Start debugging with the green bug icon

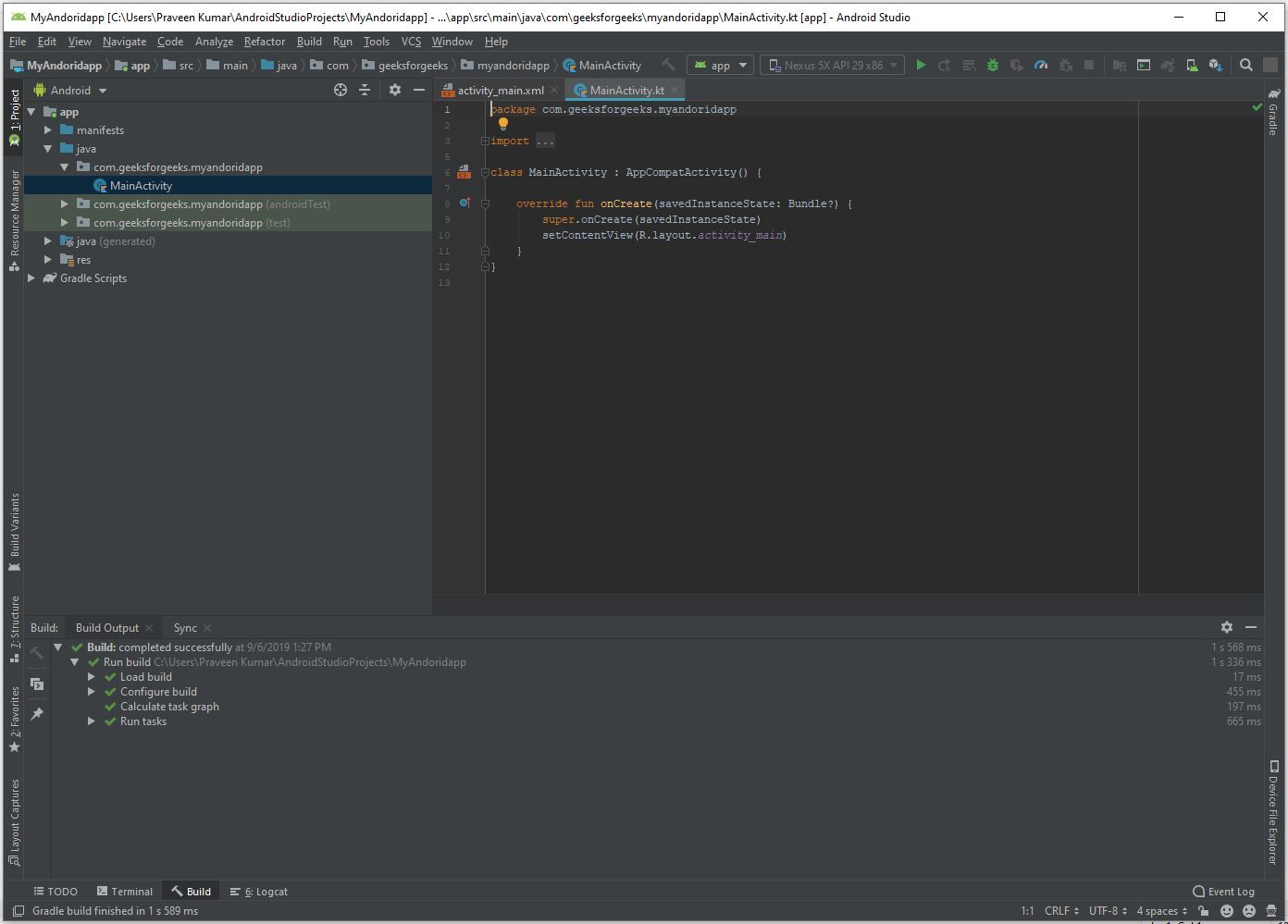tap(992, 66)
